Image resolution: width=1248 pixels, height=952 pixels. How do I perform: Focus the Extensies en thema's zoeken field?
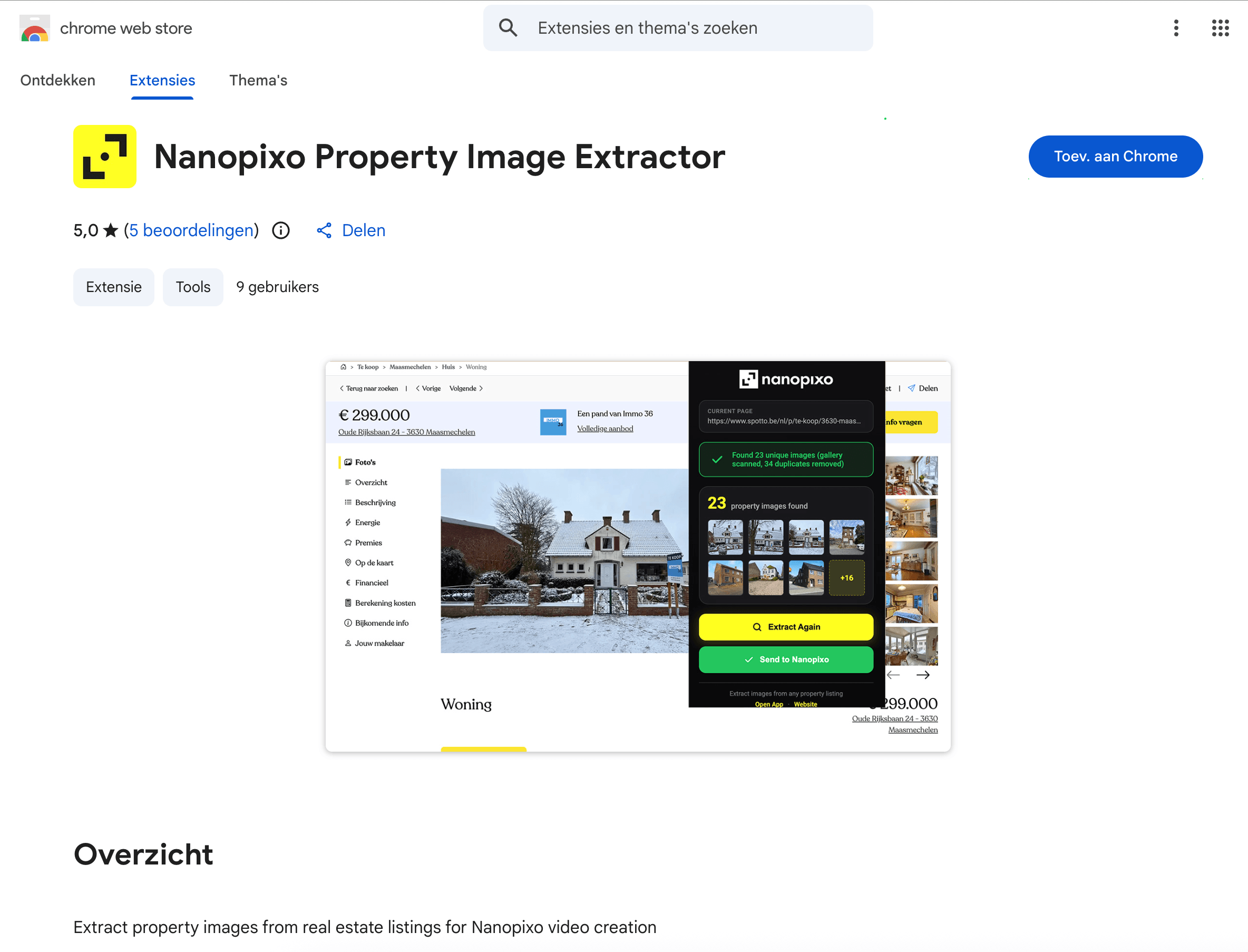pos(678,28)
